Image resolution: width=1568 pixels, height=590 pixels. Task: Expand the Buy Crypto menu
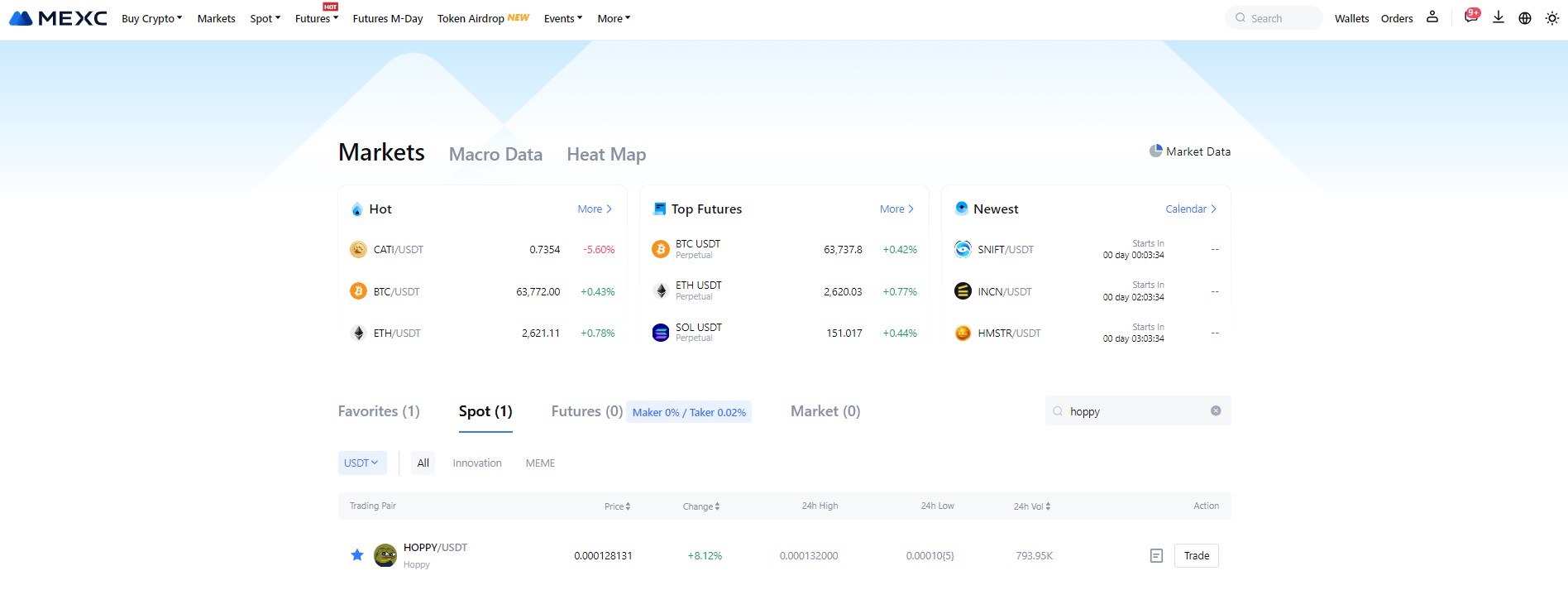(151, 18)
